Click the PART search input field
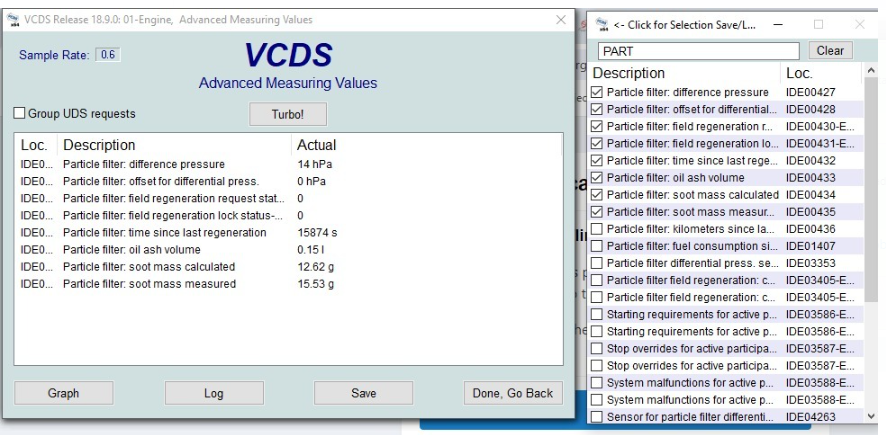The image size is (886, 435). coord(698,51)
